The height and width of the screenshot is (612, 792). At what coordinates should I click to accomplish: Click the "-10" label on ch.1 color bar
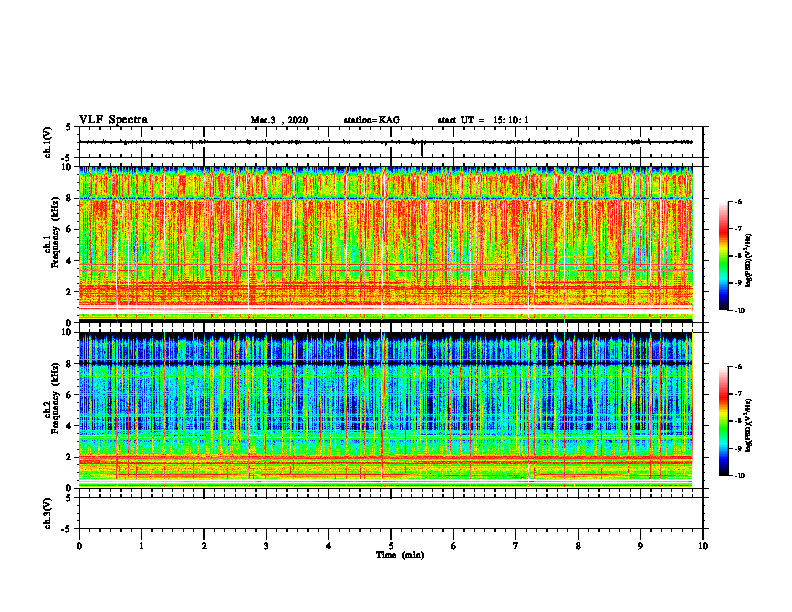pos(739,311)
